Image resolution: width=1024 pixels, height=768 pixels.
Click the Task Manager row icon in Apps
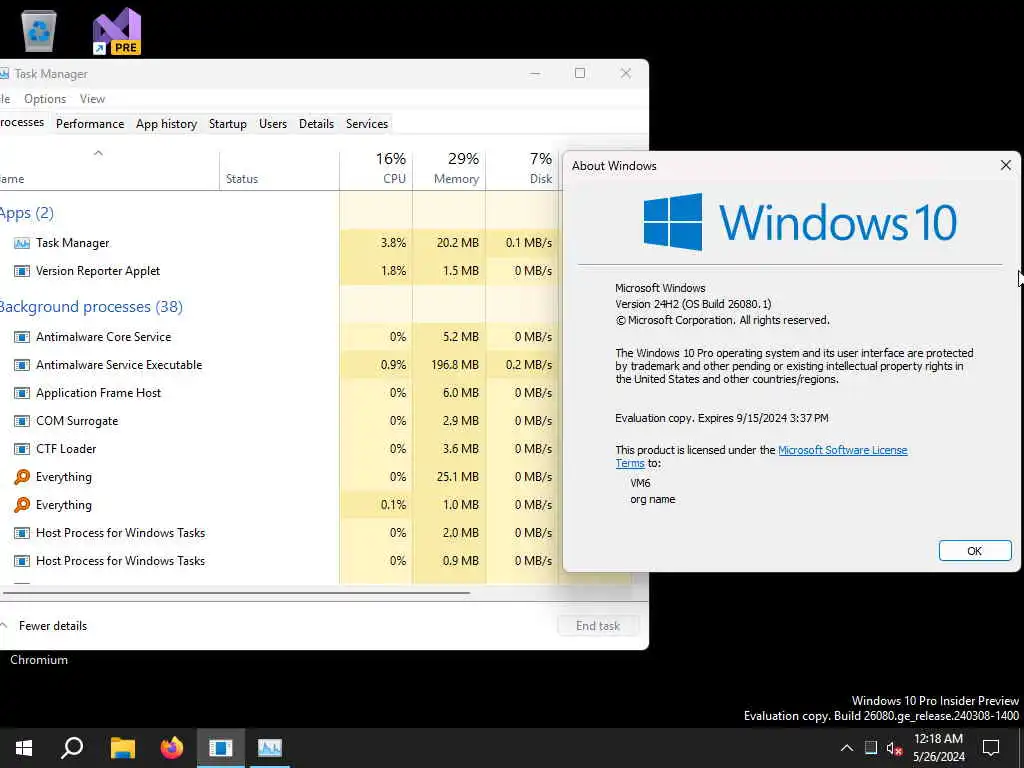pyautogui.click(x=22, y=243)
